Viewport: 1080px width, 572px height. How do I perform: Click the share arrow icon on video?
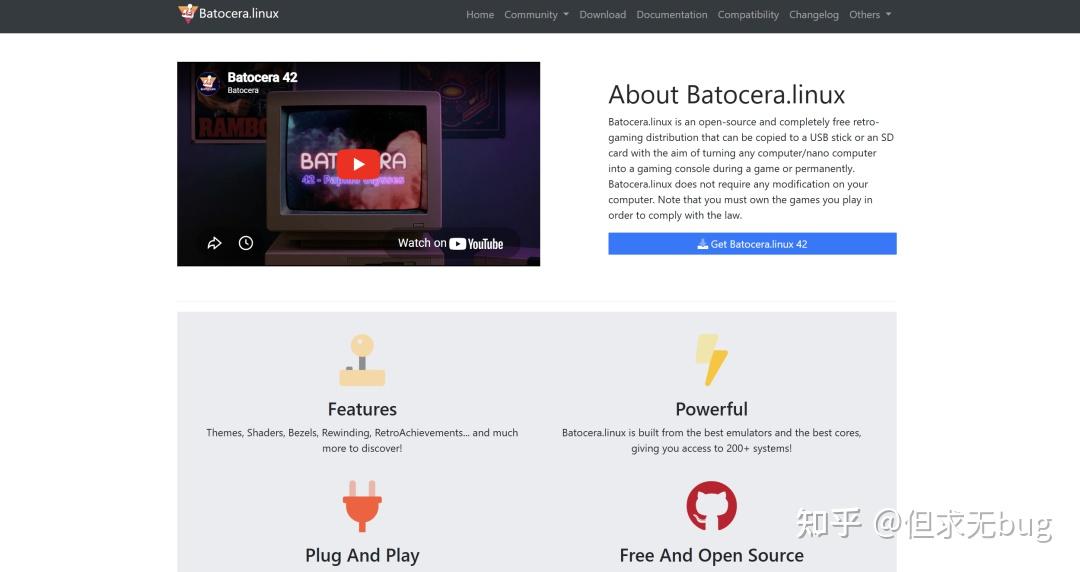pos(214,243)
